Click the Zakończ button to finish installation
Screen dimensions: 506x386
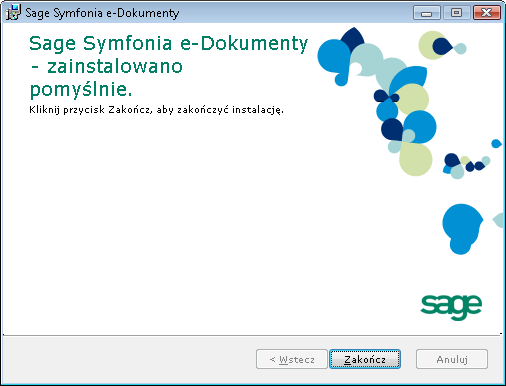point(365,359)
